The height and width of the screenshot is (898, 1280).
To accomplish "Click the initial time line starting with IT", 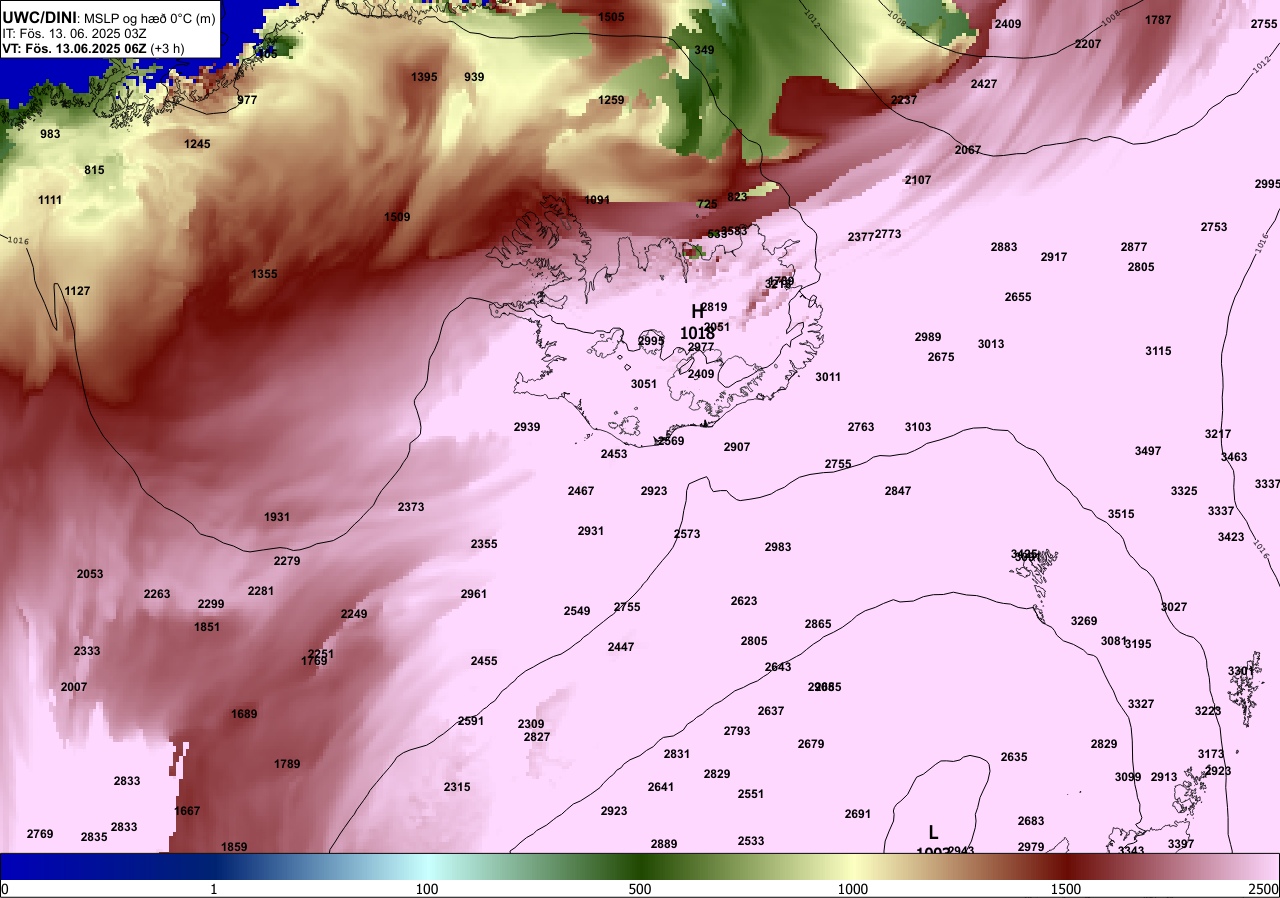I will click(x=74, y=33).
